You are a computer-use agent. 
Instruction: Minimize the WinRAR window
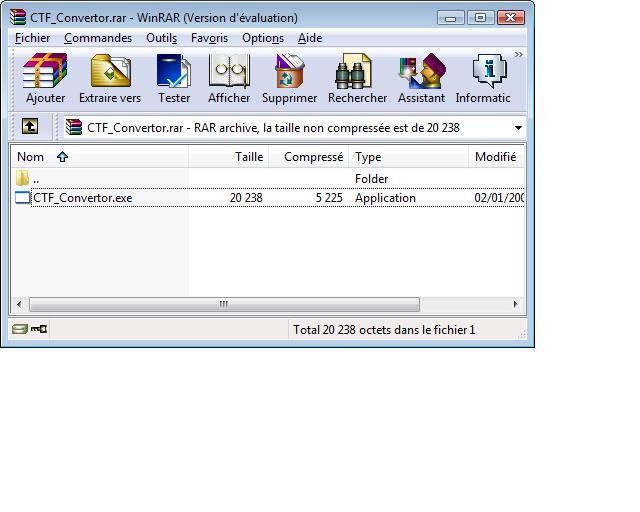click(450, 18)
